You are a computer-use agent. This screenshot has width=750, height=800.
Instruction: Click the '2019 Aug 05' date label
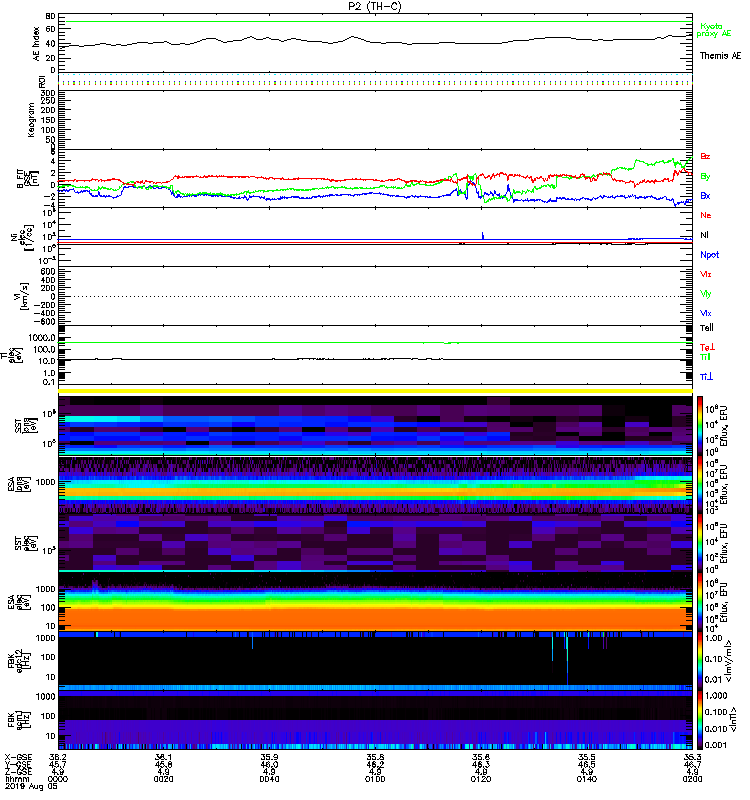(31, 786)
